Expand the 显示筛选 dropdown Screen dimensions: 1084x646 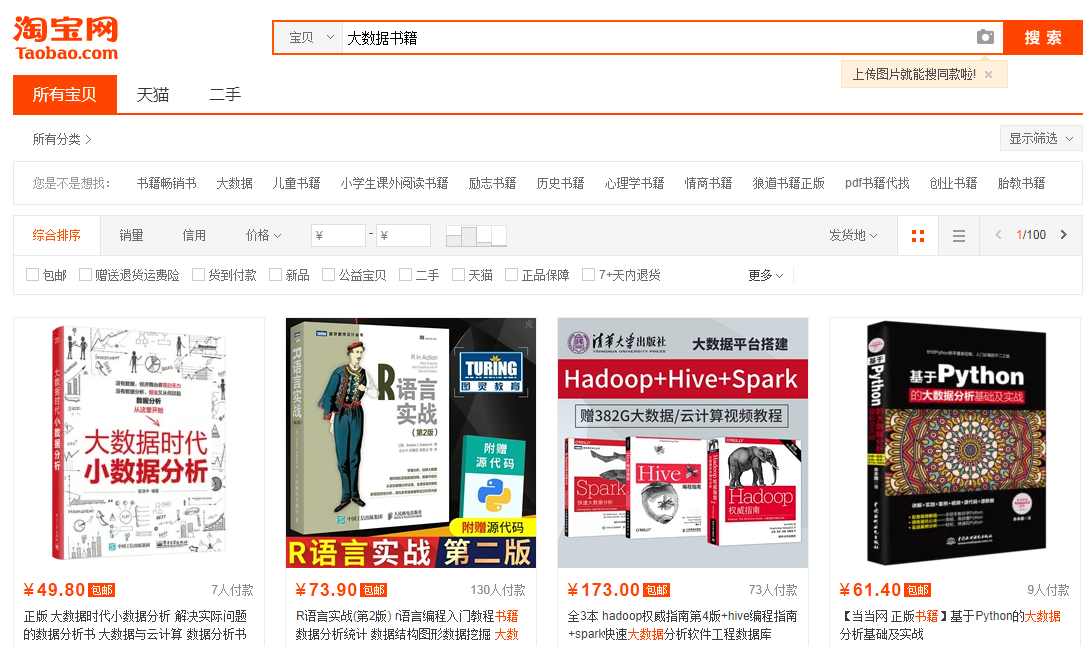1040,138
